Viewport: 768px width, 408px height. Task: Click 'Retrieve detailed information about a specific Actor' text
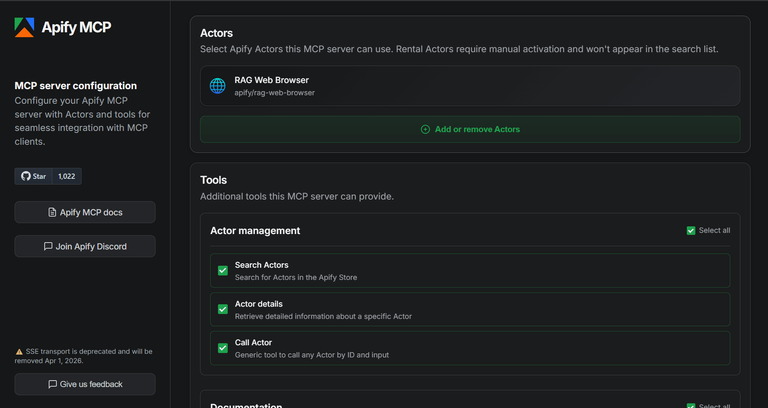tap(323, 316)
